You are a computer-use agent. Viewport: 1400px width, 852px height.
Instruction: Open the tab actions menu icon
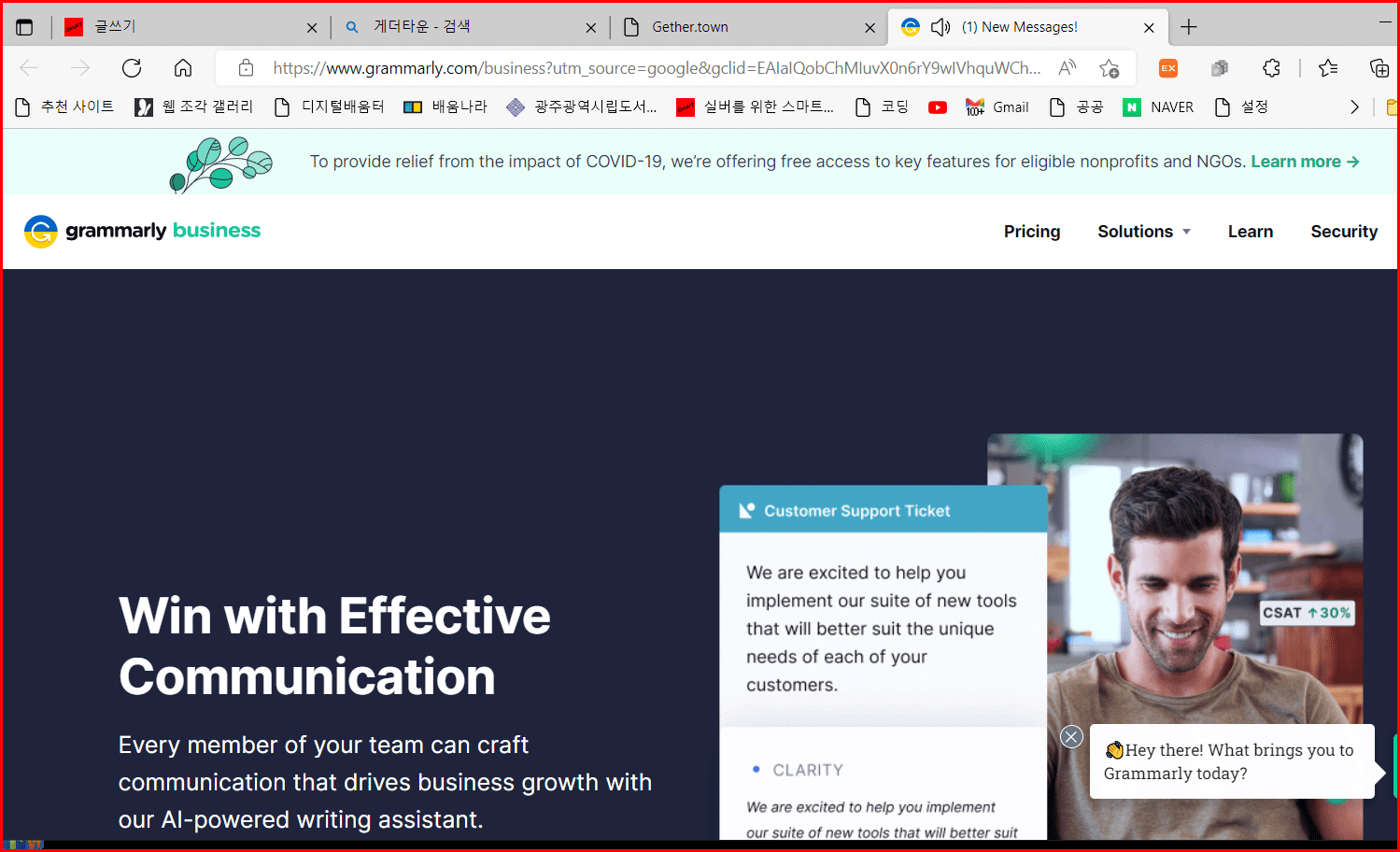[x=25, y=27]
